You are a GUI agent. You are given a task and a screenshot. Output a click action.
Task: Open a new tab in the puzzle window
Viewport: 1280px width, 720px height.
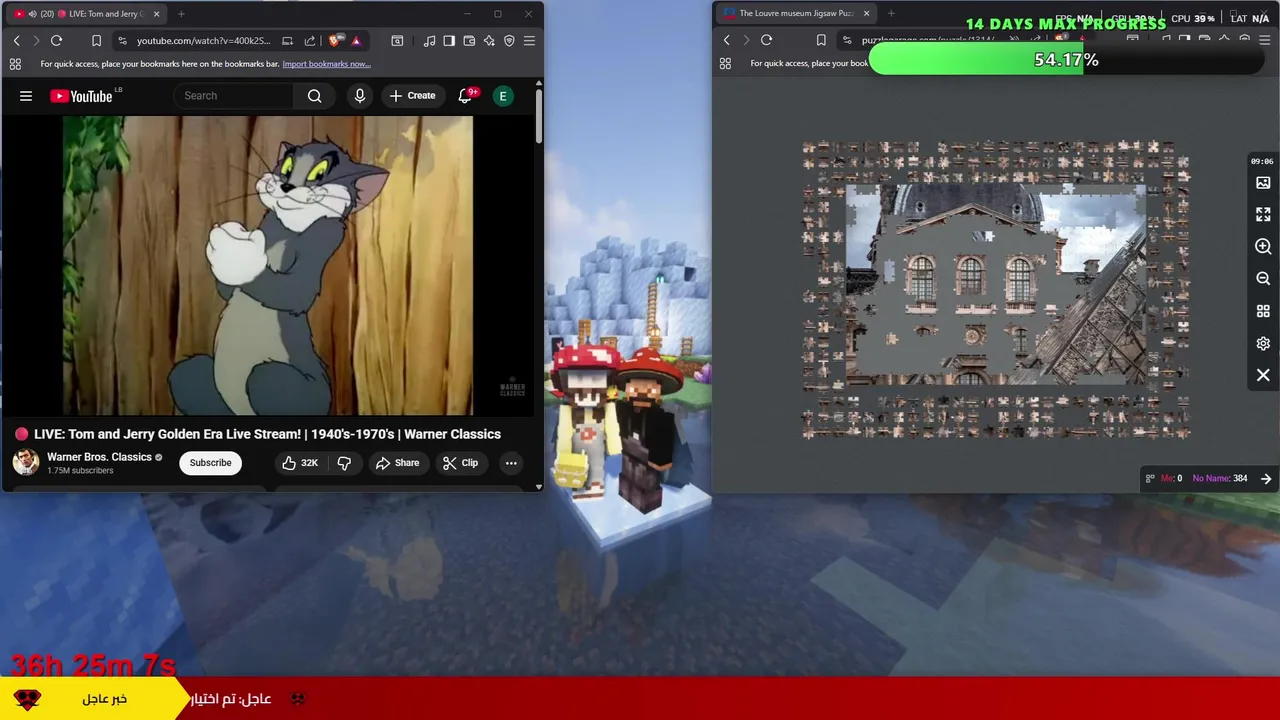coord(891,14)
